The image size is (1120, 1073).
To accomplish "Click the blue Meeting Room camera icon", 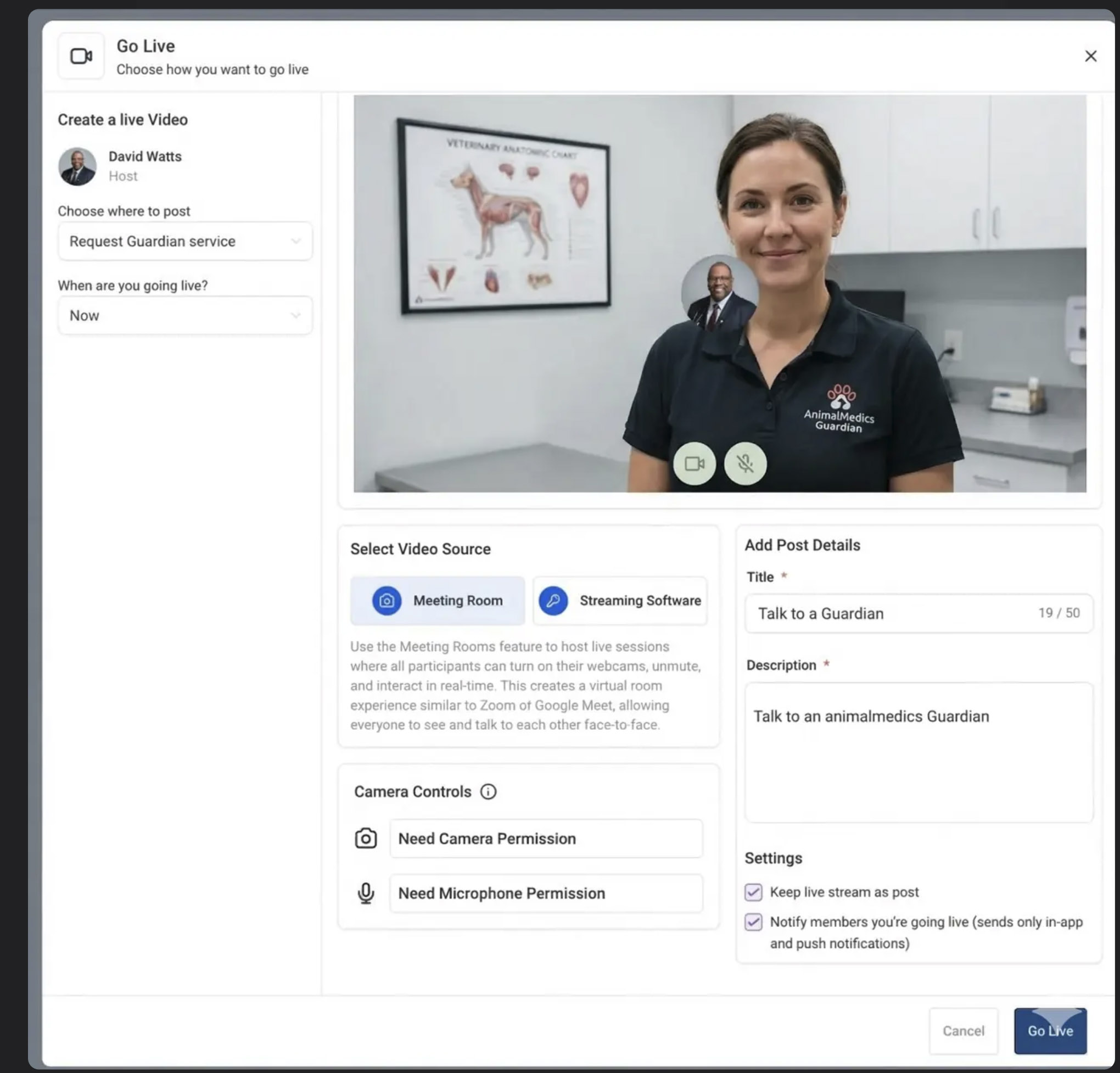I will (x=387, y=601).
